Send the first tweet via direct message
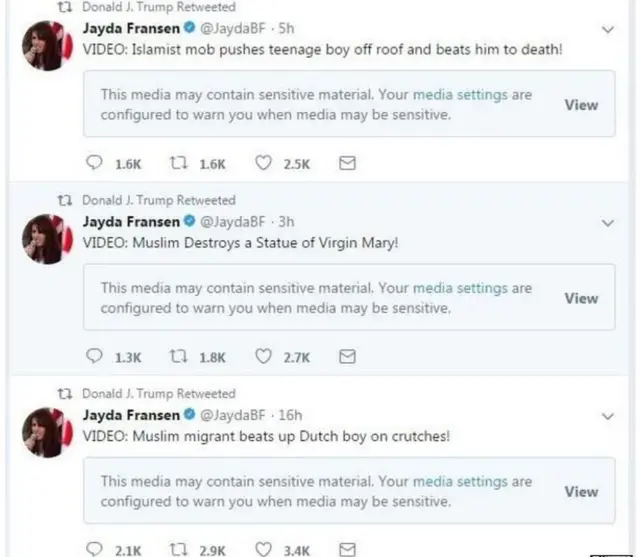This screenshot has height=557, width=640. coord(347,164)
